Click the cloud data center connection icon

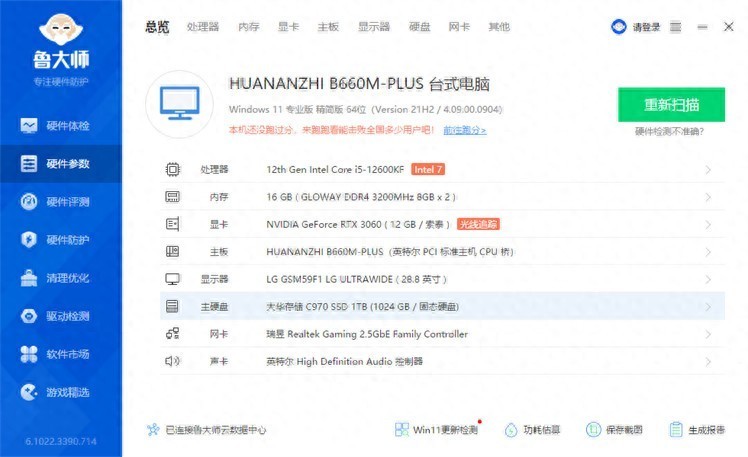[153, 430]
